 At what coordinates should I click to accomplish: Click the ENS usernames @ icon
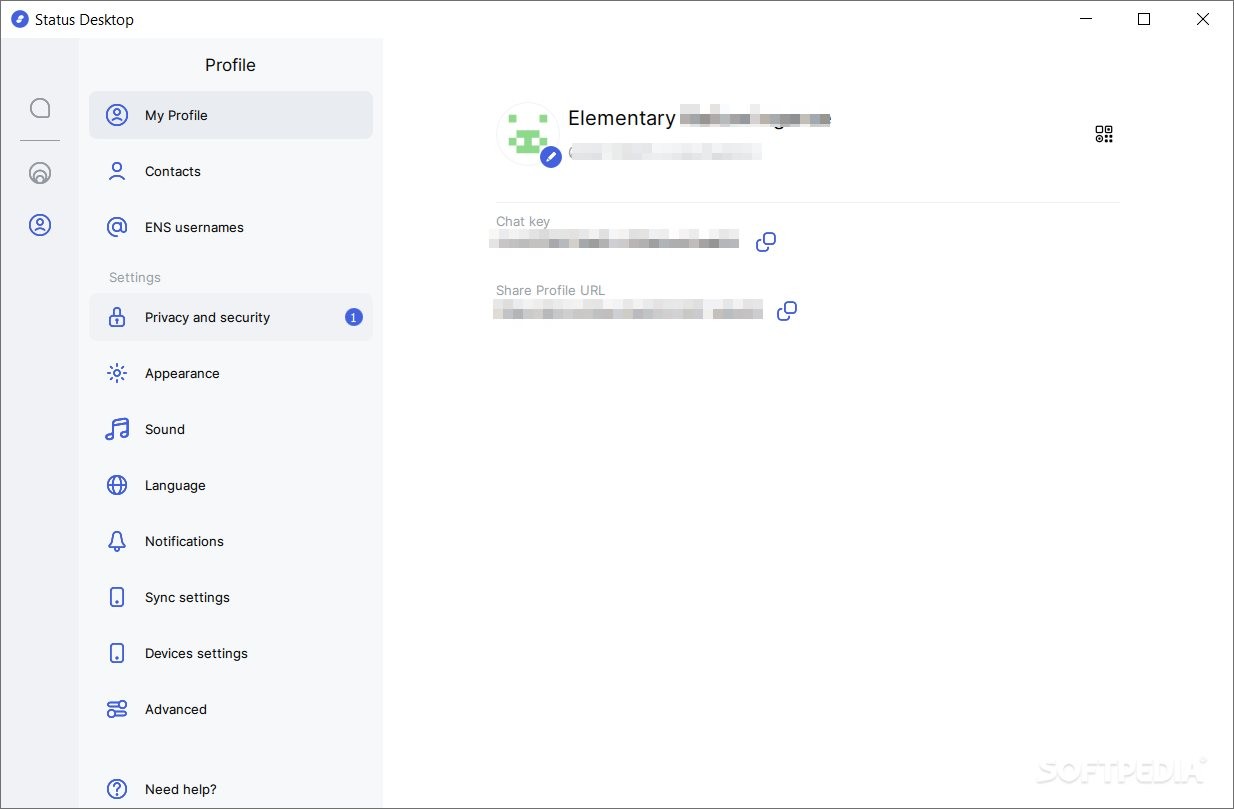(117, 227)
